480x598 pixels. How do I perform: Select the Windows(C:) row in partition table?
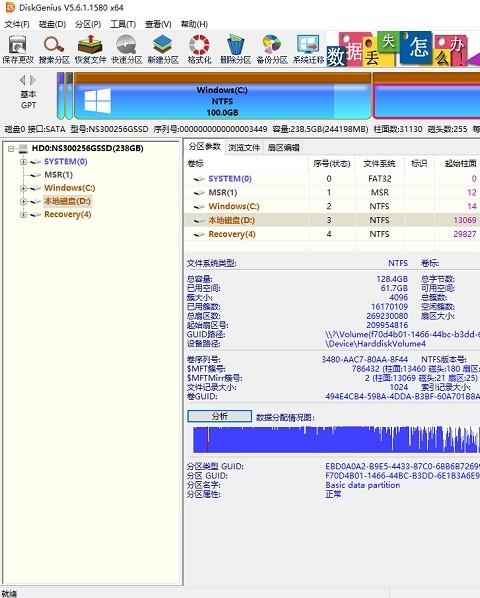[332, 206]
